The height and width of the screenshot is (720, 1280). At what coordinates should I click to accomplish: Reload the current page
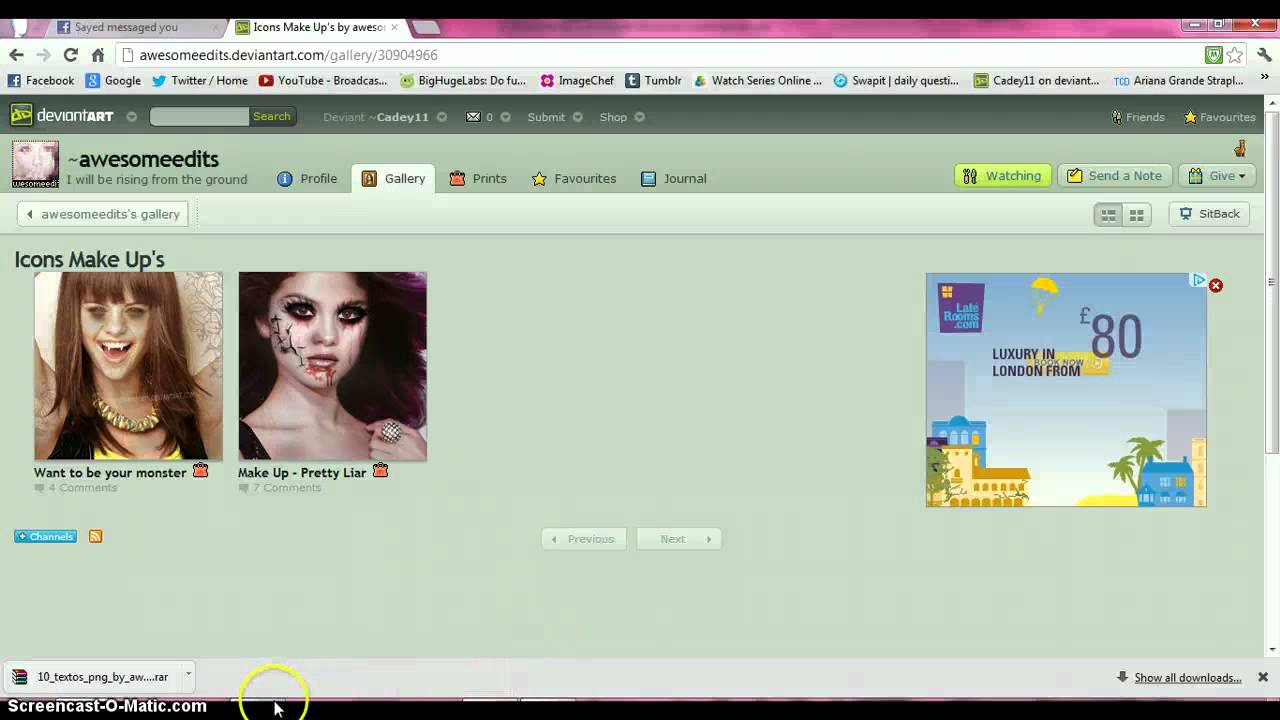70,55
